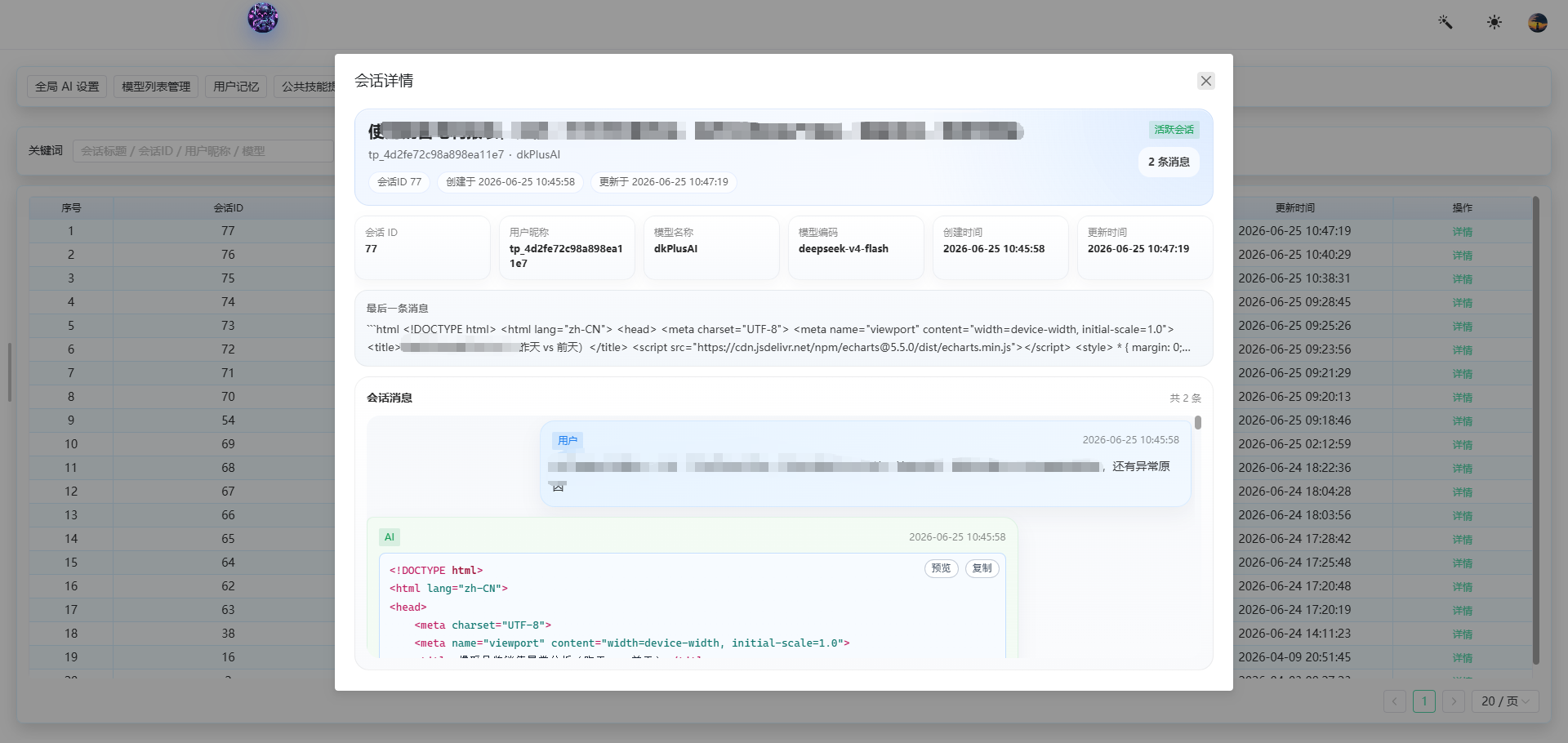Go to previous page arrow
The image size is (1568, 743).
pyautogui.click(x=1395, y=701)
